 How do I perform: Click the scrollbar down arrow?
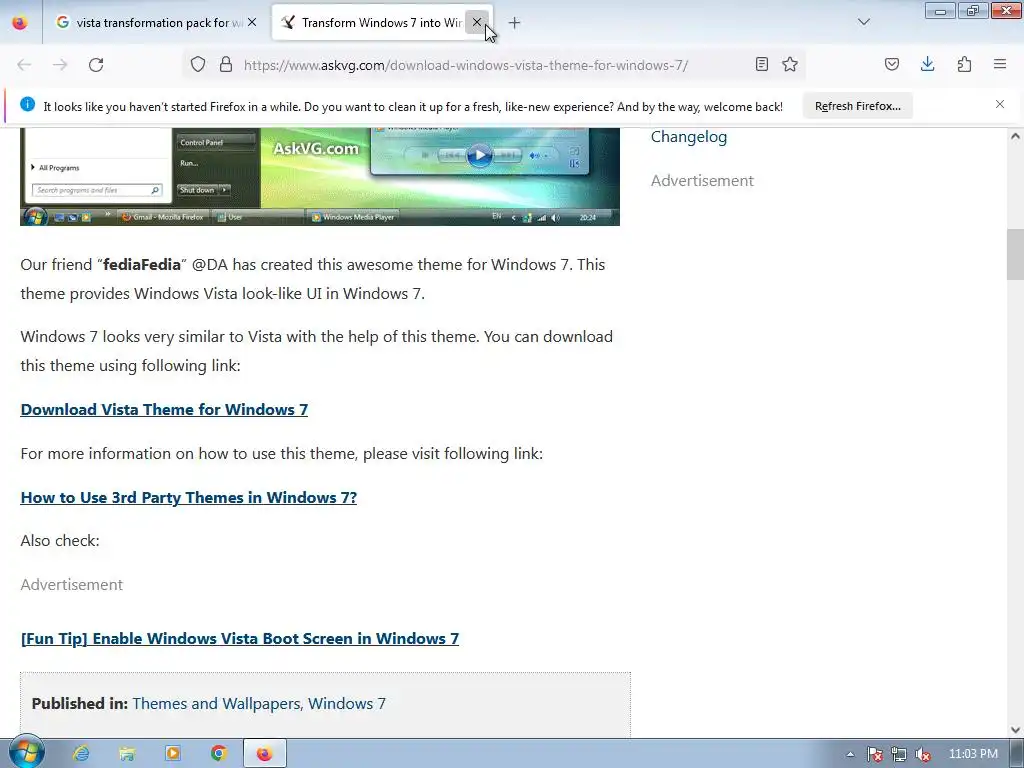pyautogui.click(x=1015, y=729)
